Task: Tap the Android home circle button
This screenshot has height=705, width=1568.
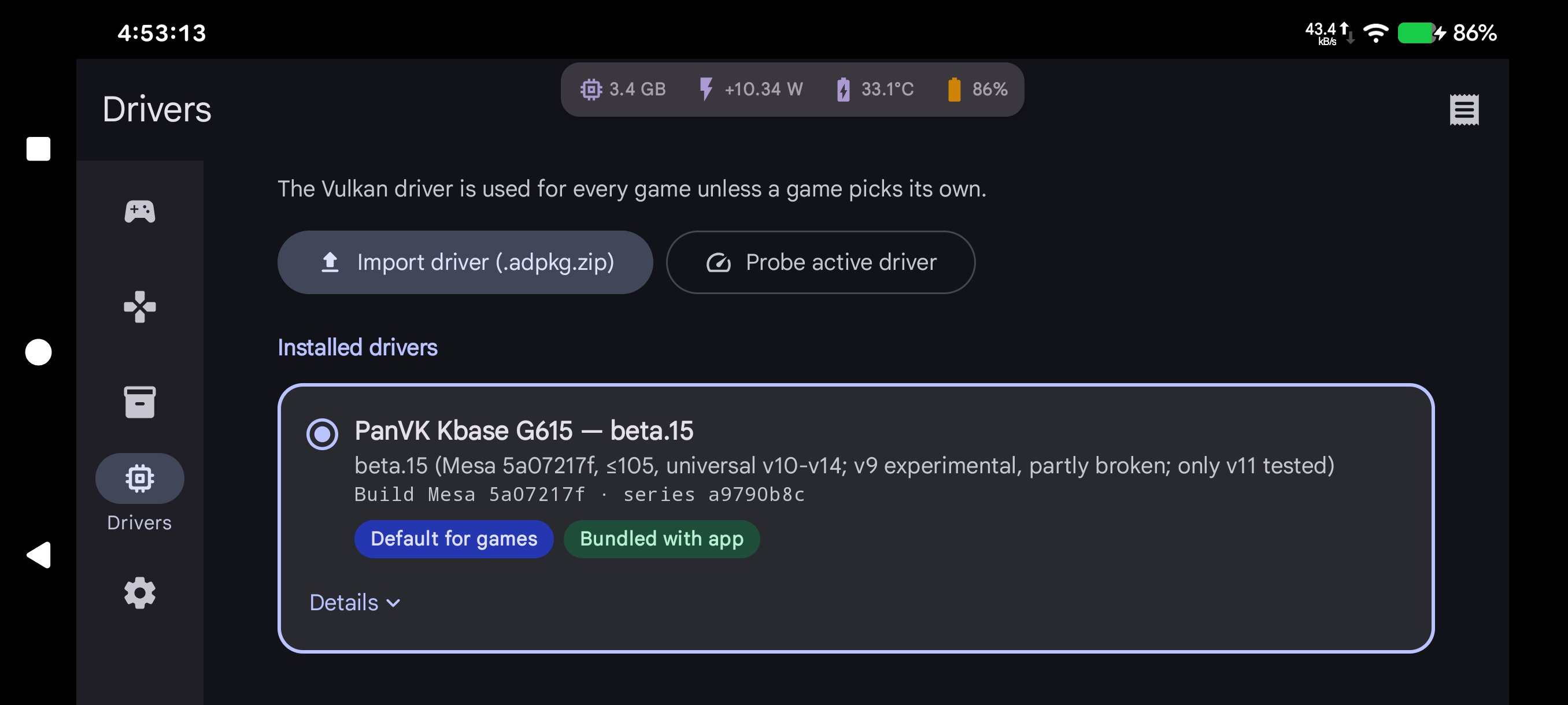Action: click(38, 351)
